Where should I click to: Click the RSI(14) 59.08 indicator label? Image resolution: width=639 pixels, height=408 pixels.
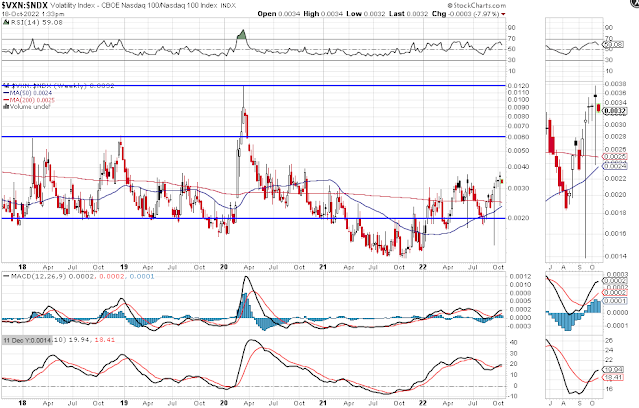pyautogui.click(x=37, y=23)
